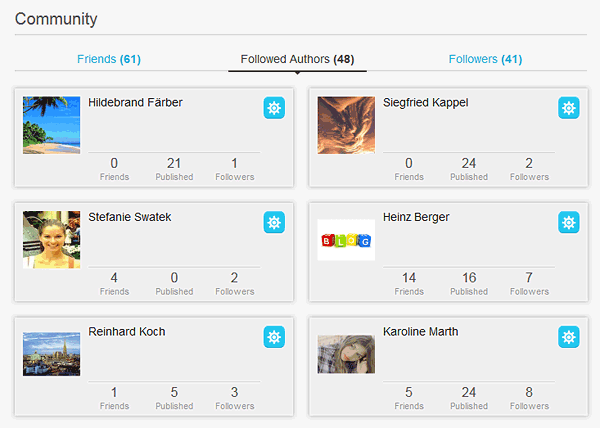Open Siegfried Kappel's canyon profile picture

(x=346, y=125)
